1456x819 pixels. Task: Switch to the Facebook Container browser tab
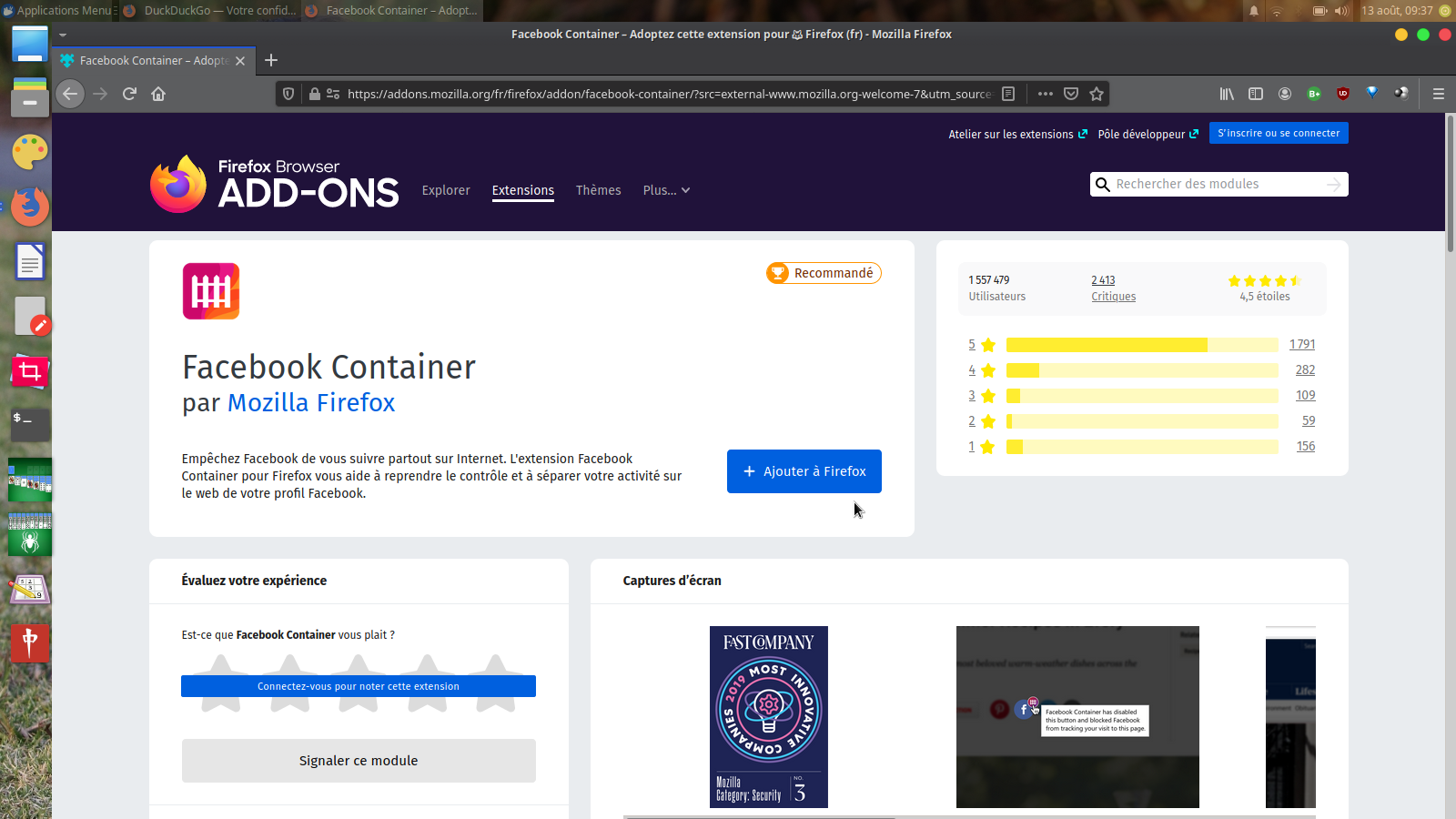pyautogui.click(x=153, y=60)
